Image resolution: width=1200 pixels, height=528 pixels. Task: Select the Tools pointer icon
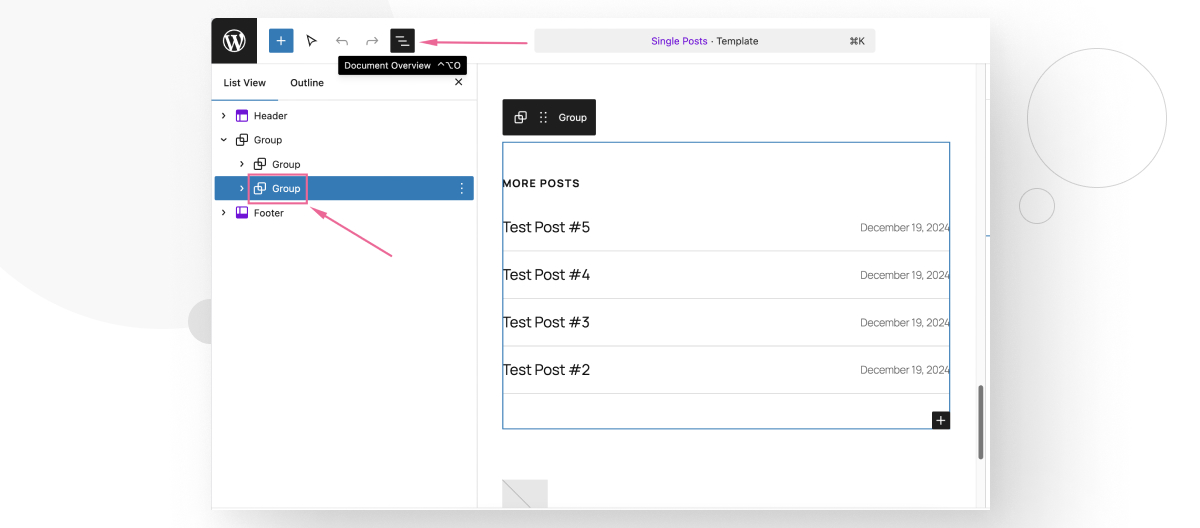tap(311, 41)
